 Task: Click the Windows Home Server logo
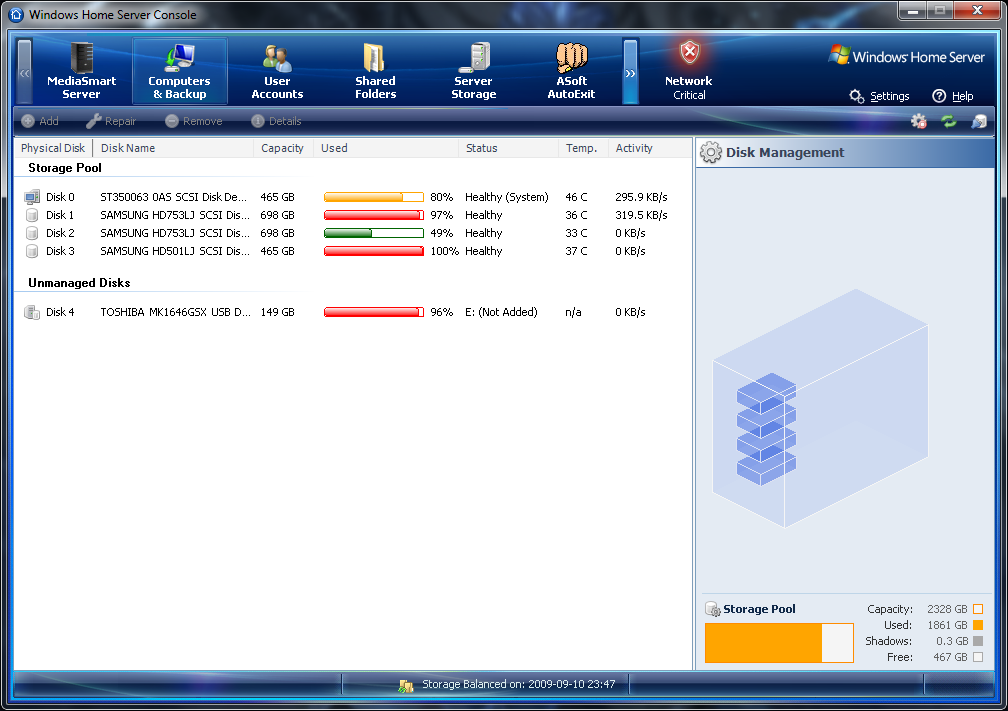[x=906, y=57]
